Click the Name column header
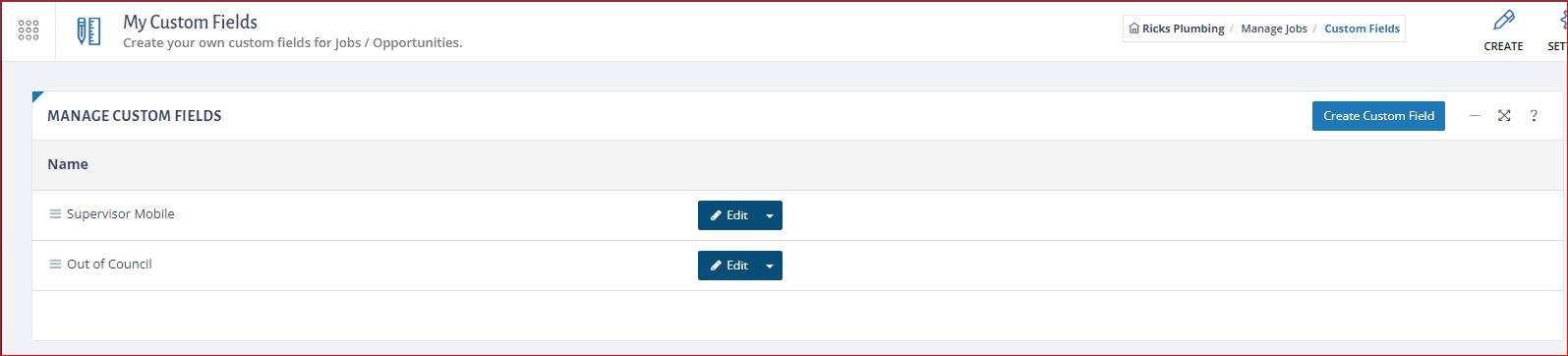 tap(68, 164)
